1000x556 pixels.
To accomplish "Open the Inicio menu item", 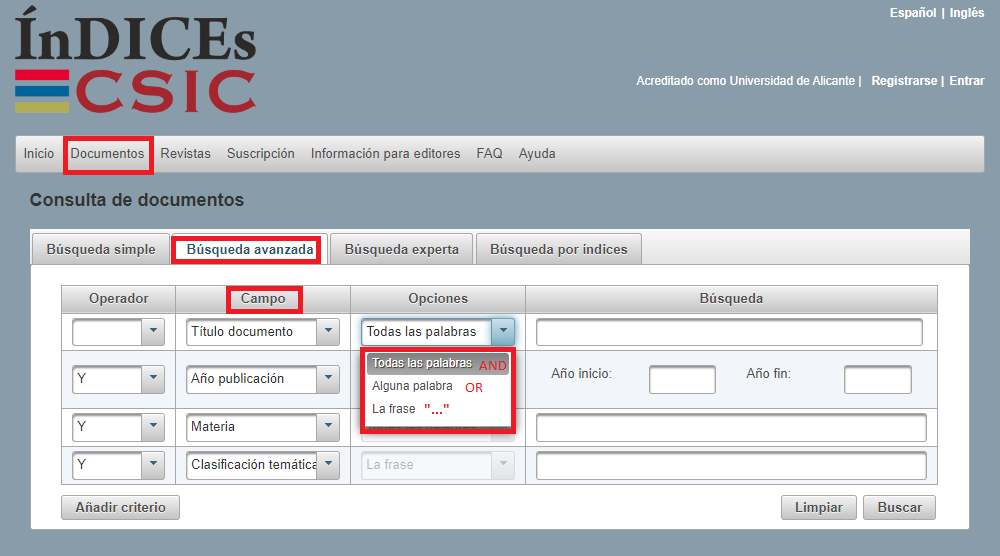I will coord(39,154).
